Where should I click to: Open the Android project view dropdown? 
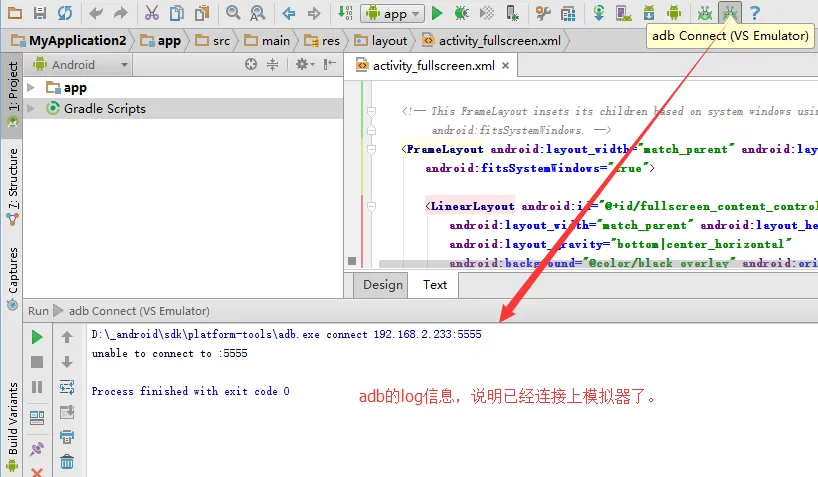click(80, 65)
